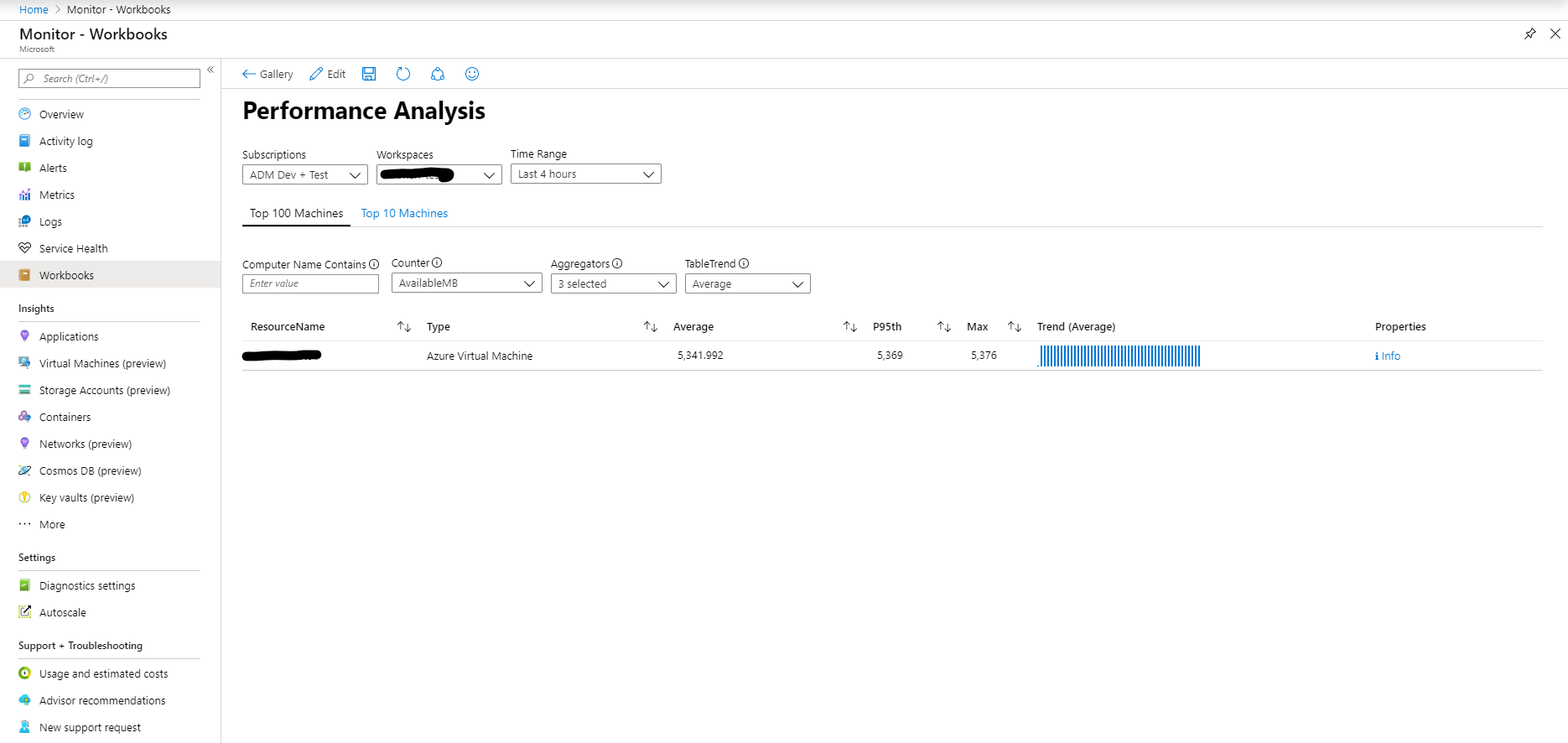Sort table by ResourceName column arrows
The image size is (1568, 743).
pos(404,326)
